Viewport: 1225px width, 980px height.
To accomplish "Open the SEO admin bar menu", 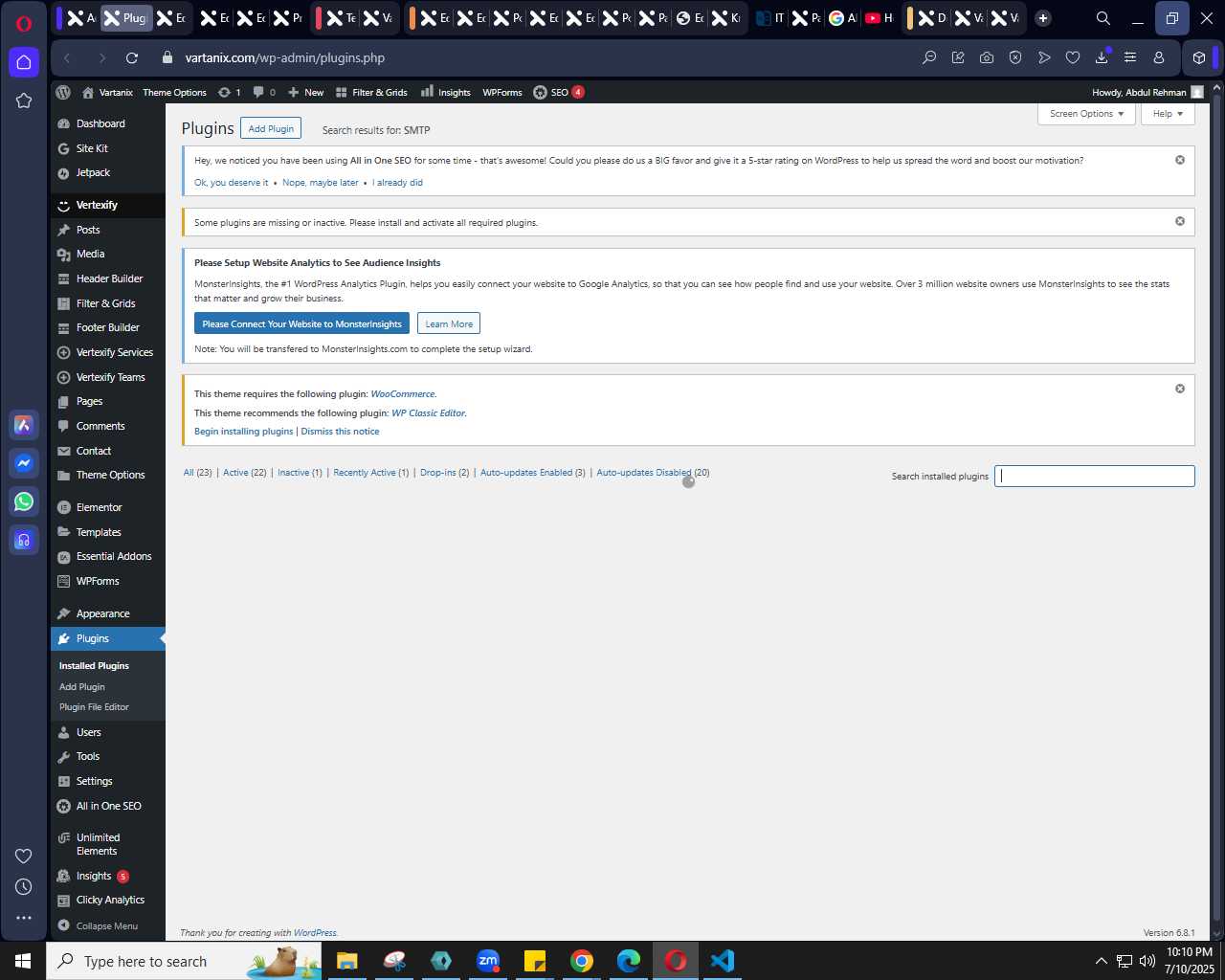I will tap(559, 93).
